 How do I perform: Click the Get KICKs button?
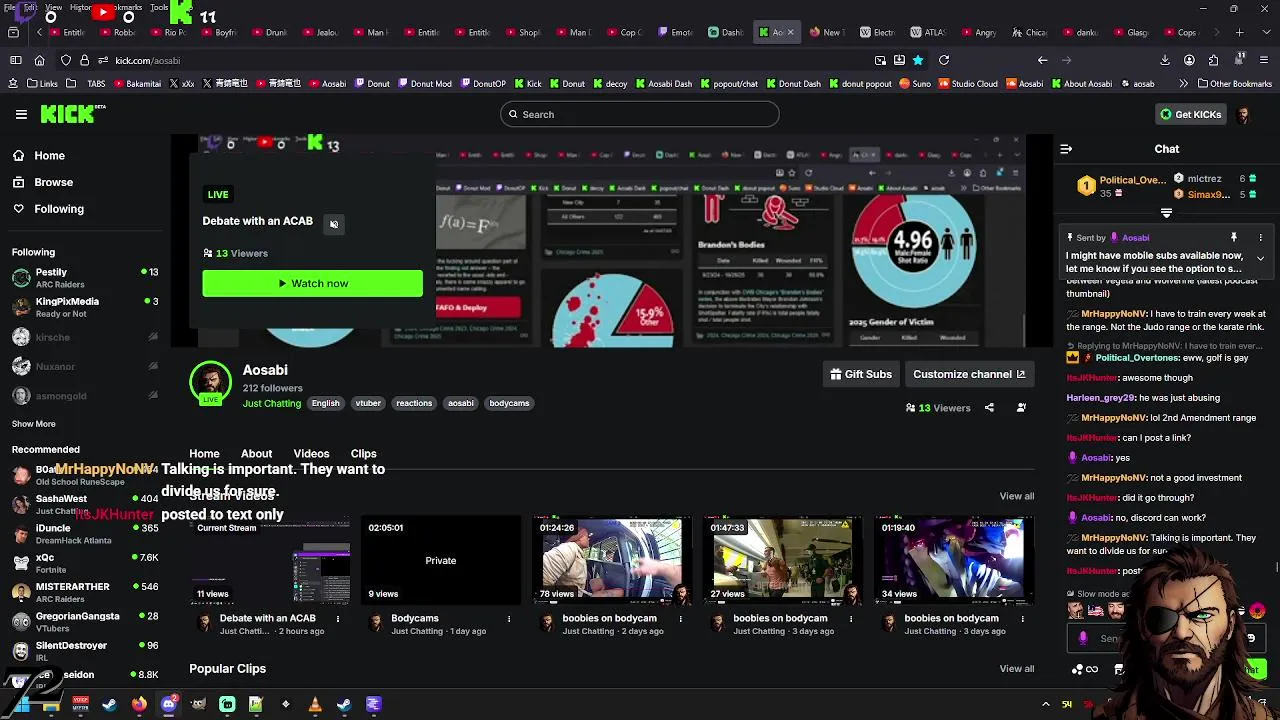1190,114
